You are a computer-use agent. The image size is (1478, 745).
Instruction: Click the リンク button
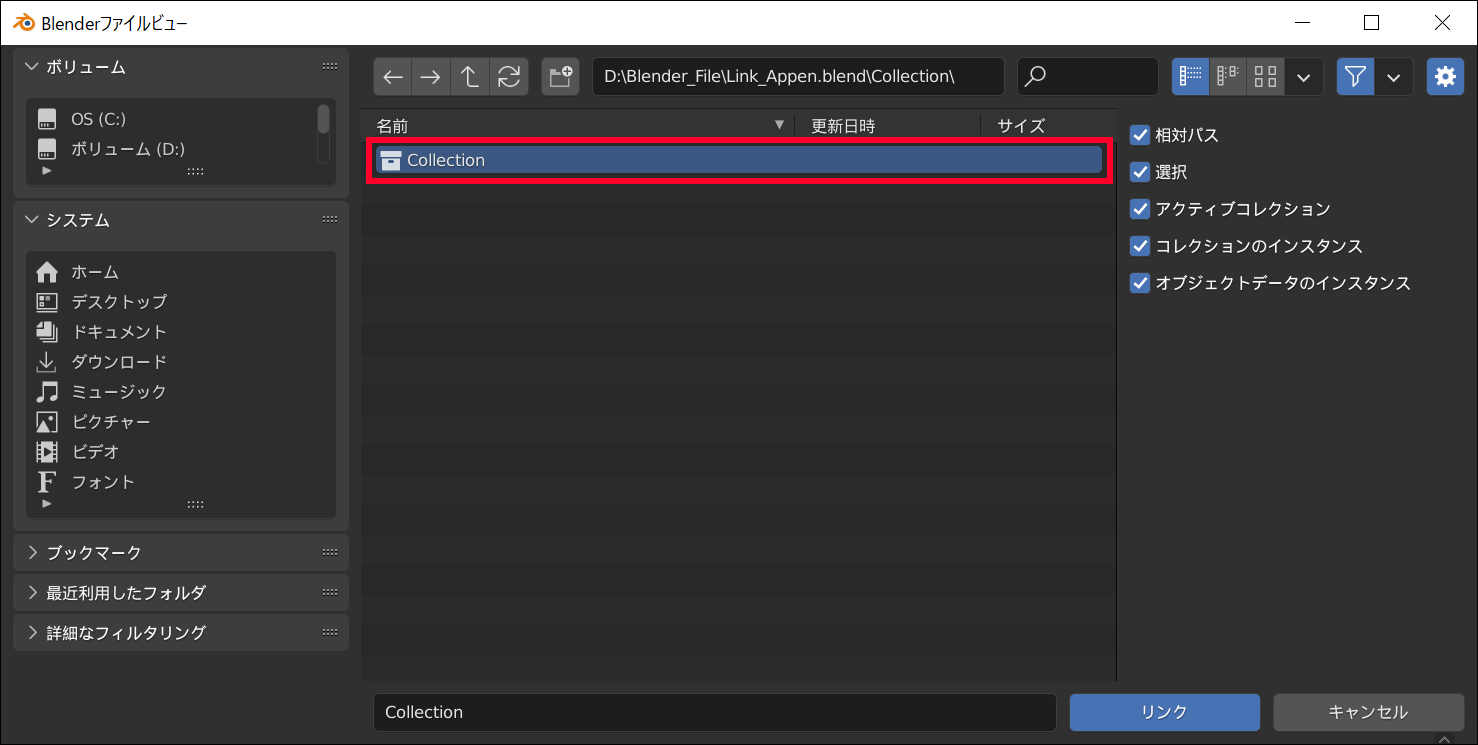(1164, 712)
